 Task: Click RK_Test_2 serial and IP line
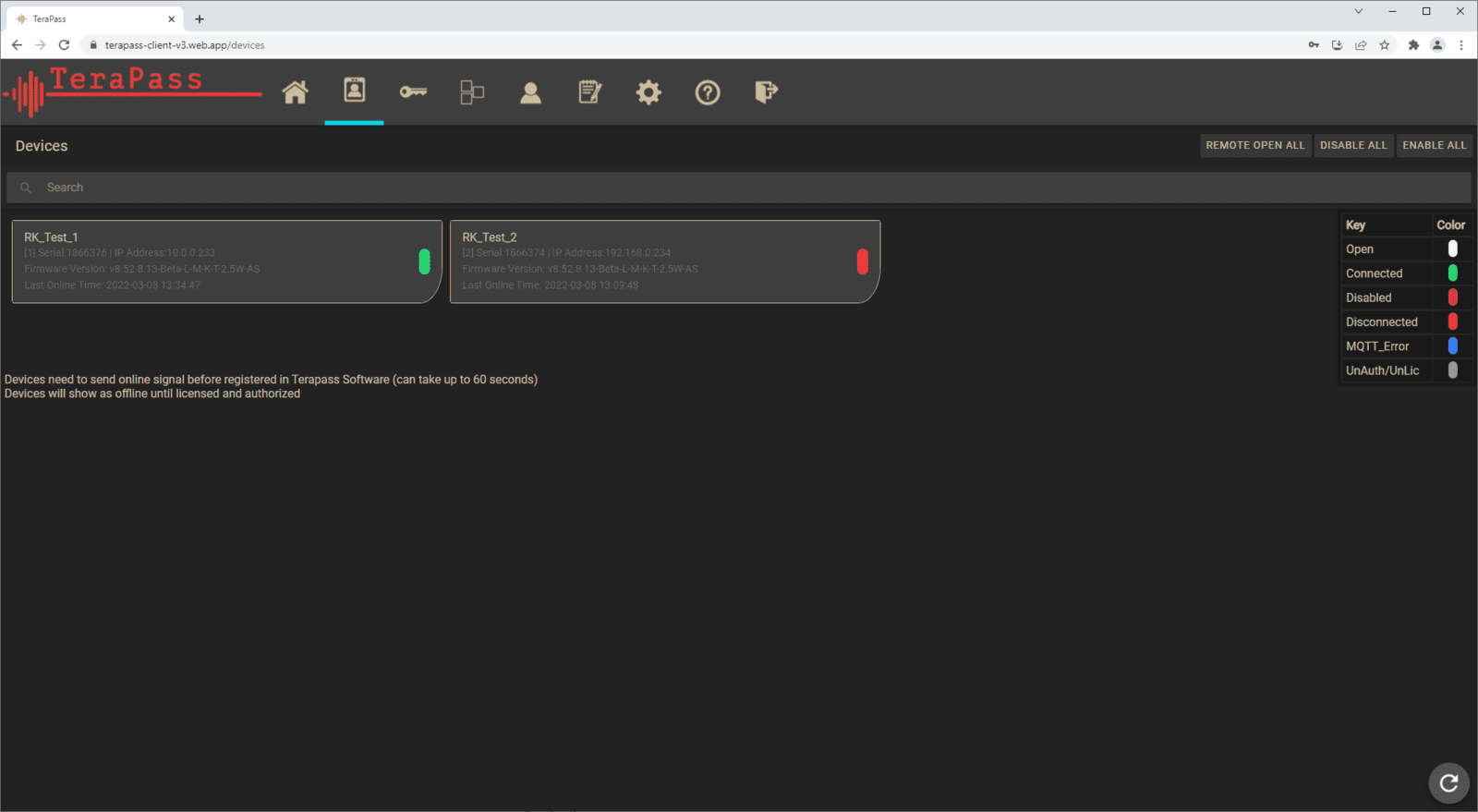pyautogui.click(x=566, y=252)
